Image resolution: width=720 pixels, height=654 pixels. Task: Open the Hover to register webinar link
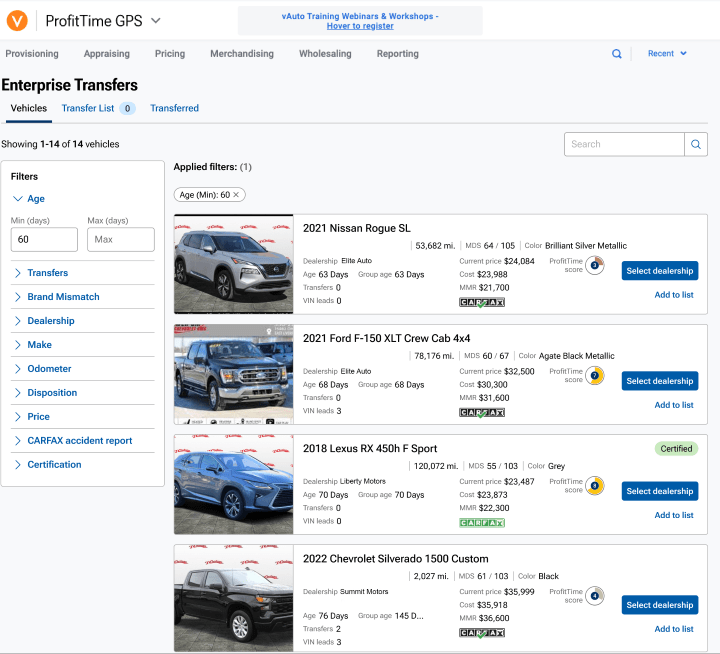point(360,26)
